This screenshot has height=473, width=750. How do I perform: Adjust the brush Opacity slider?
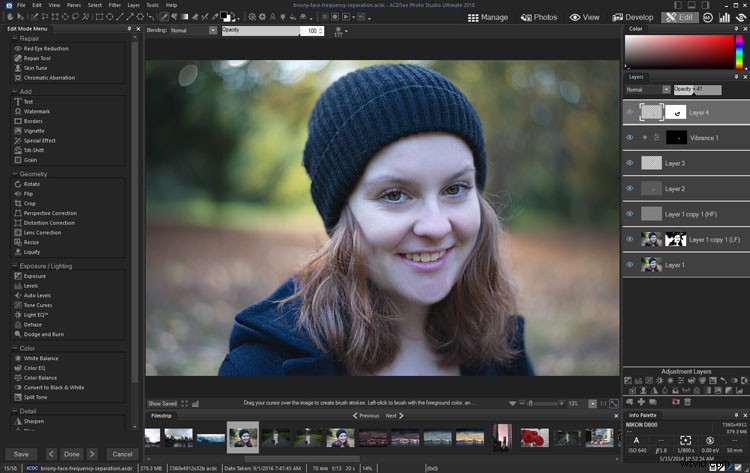(x=261, y=31)
